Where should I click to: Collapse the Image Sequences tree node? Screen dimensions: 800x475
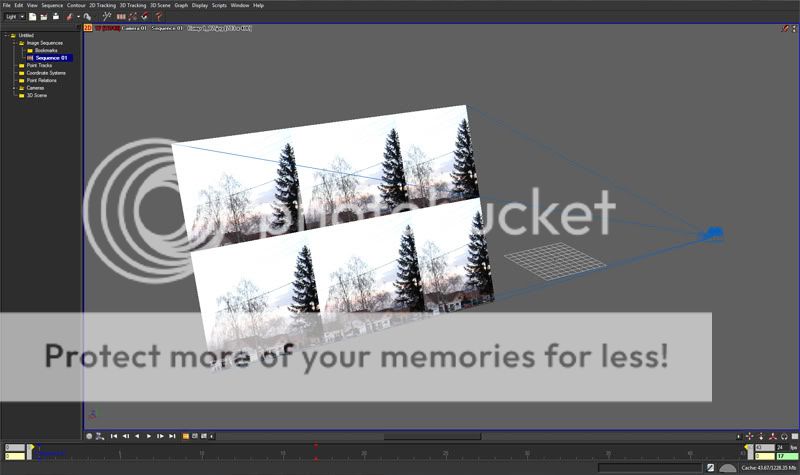click(x=13, y=43)
